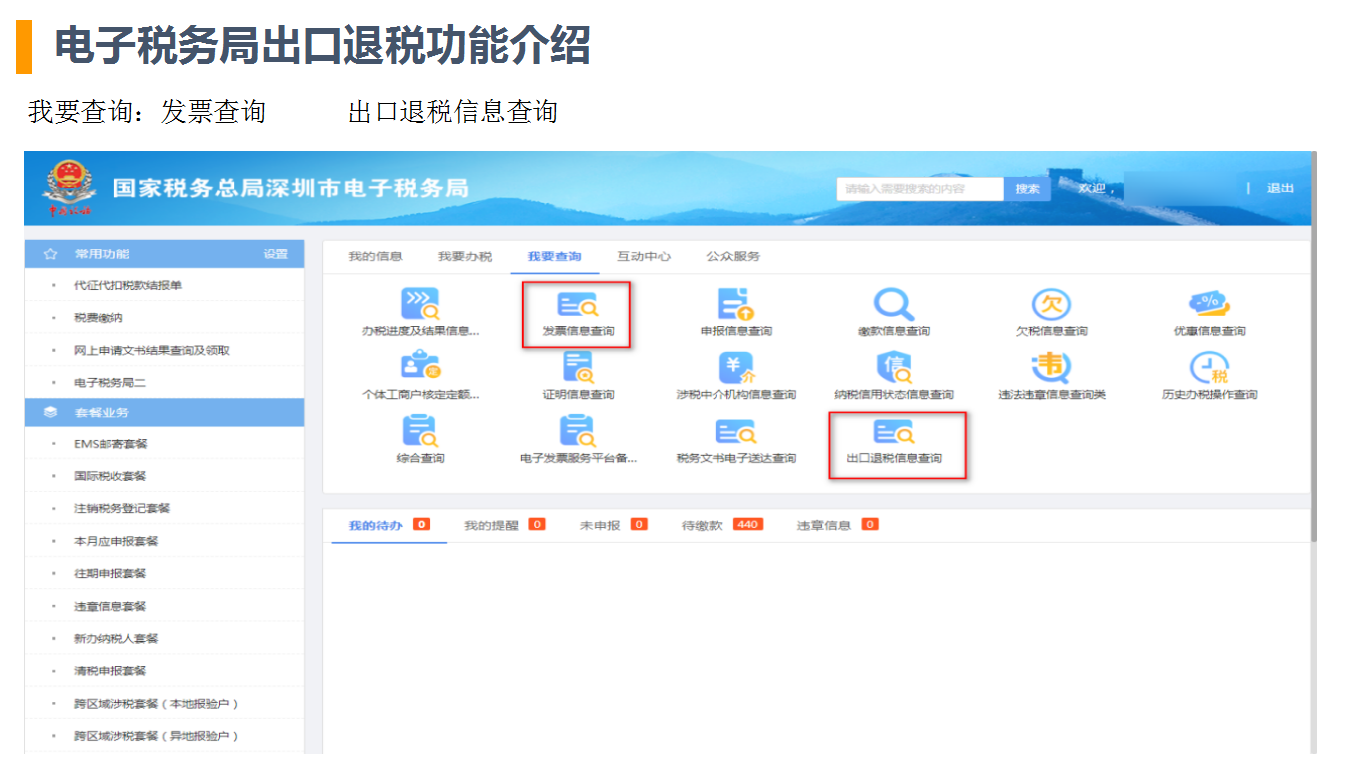Open 税费缴纳 in sidebar

[x=165, y=318]
